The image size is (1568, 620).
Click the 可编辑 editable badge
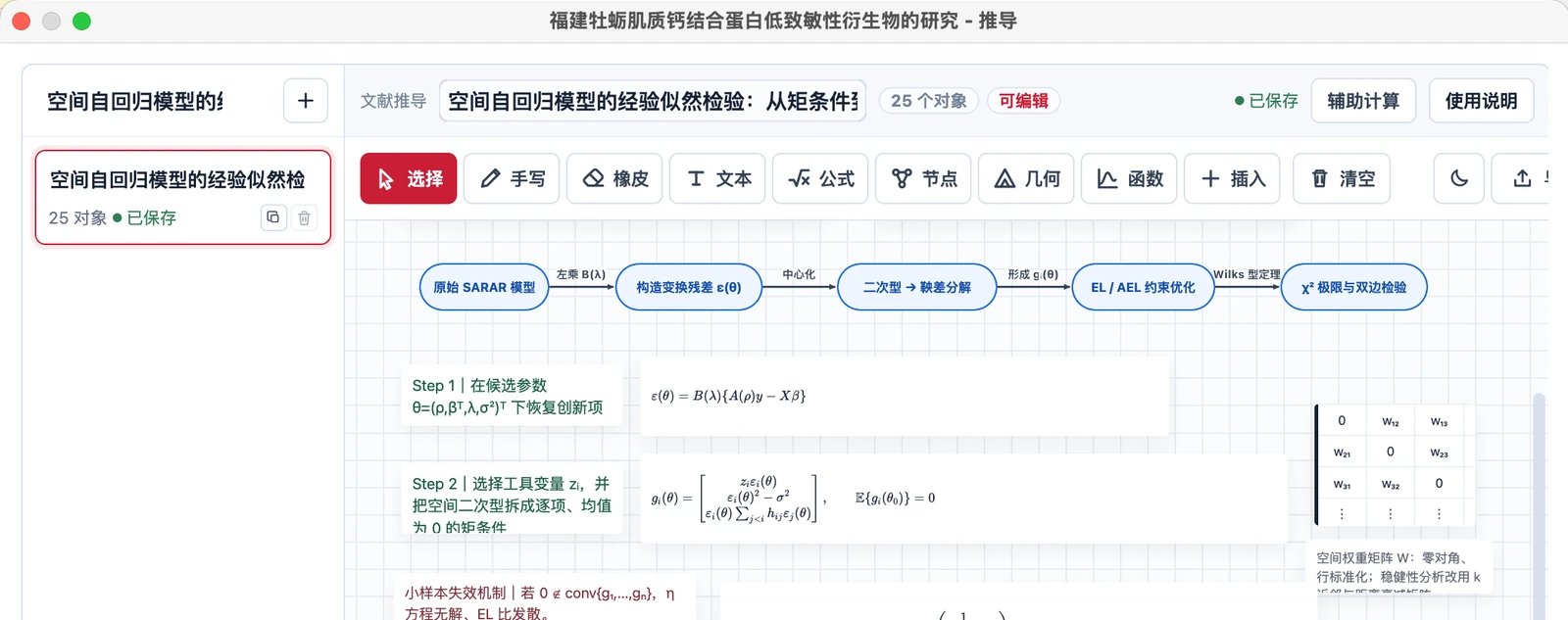point(1023,101)
